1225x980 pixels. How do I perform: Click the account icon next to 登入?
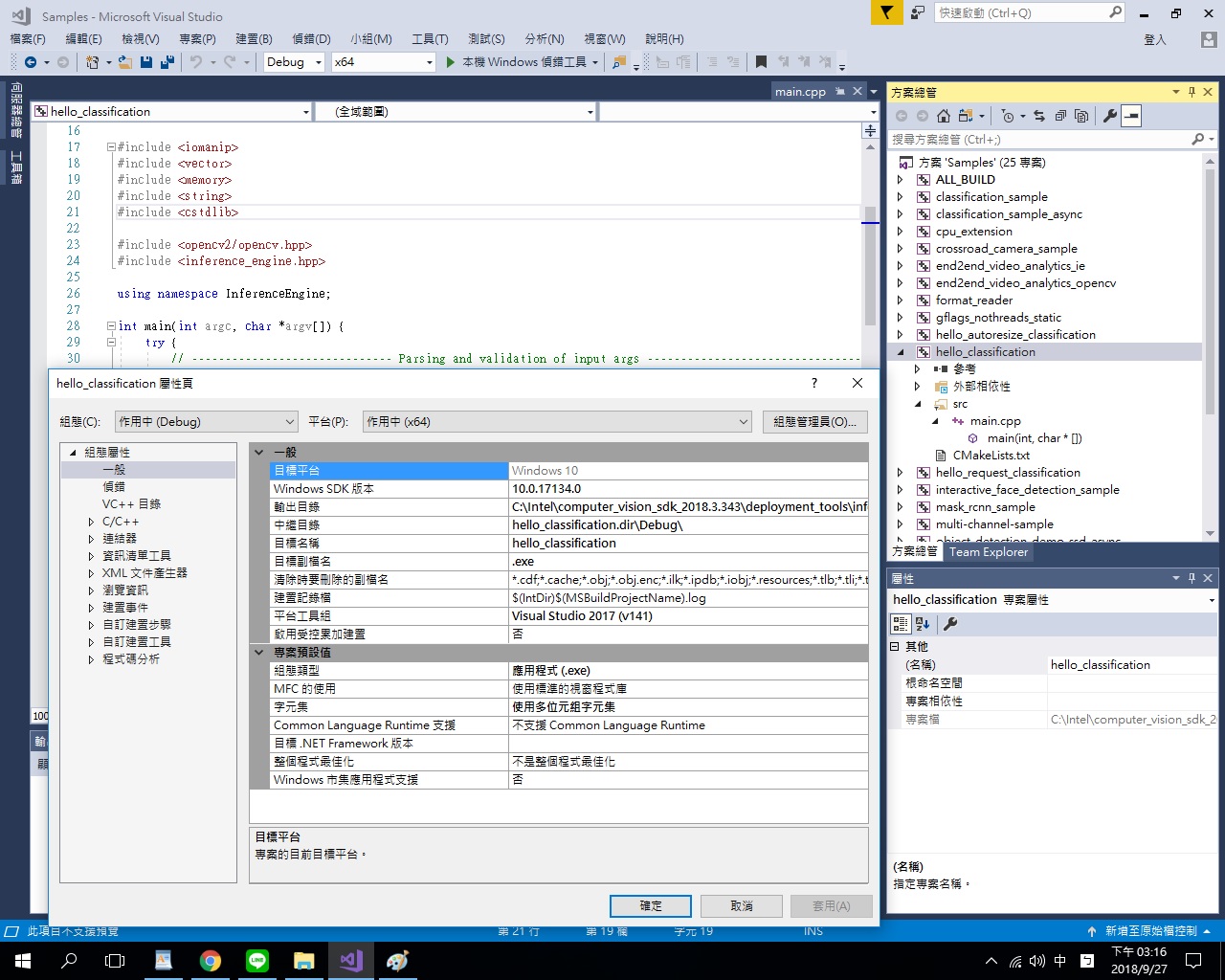point(1209,39)
